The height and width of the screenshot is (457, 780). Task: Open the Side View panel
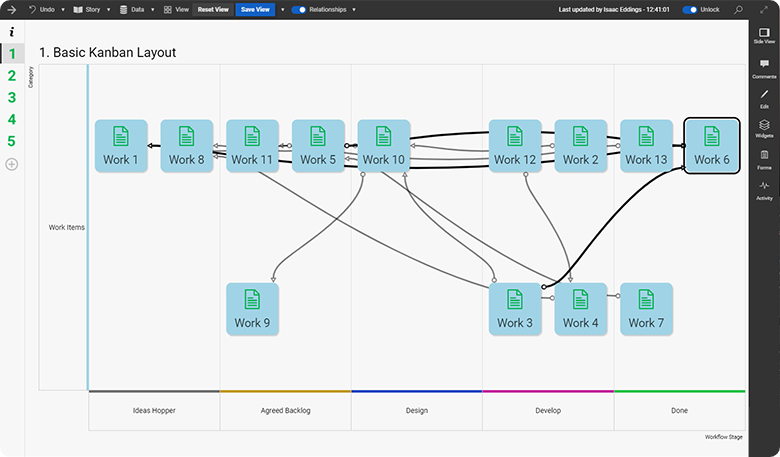764,37
